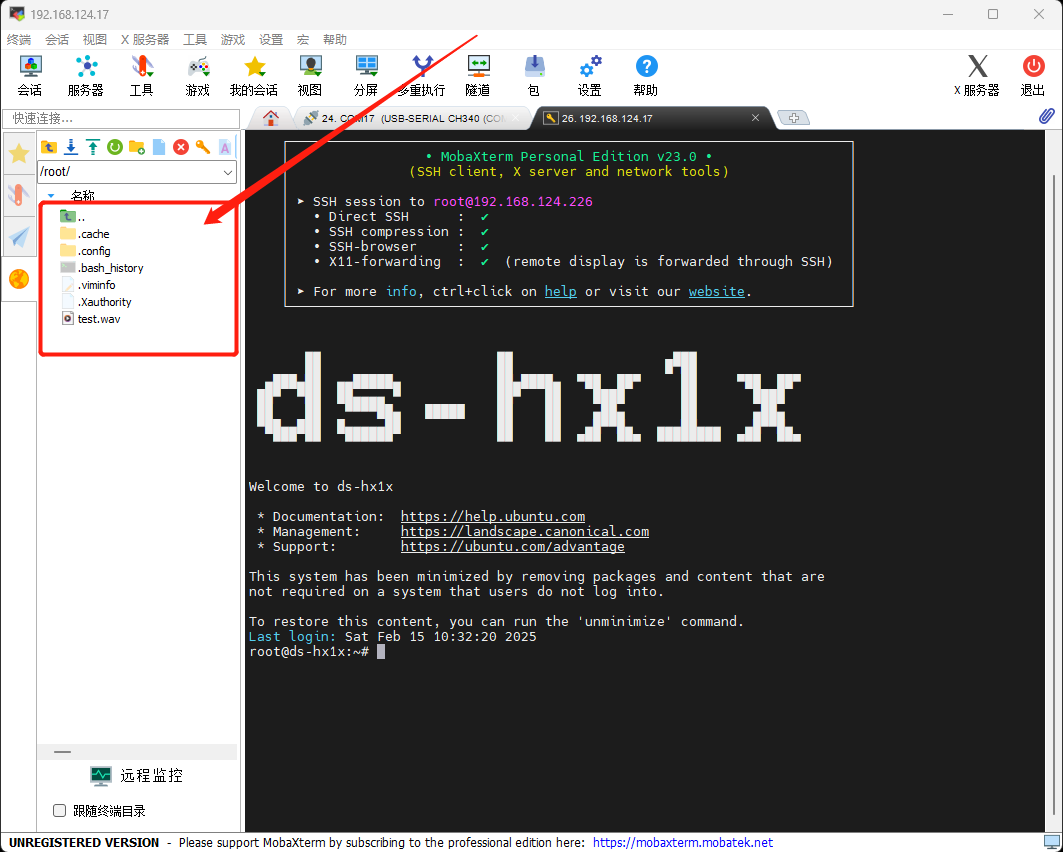Select the test.wav file
1063x852 pixels.
(99, 319)
